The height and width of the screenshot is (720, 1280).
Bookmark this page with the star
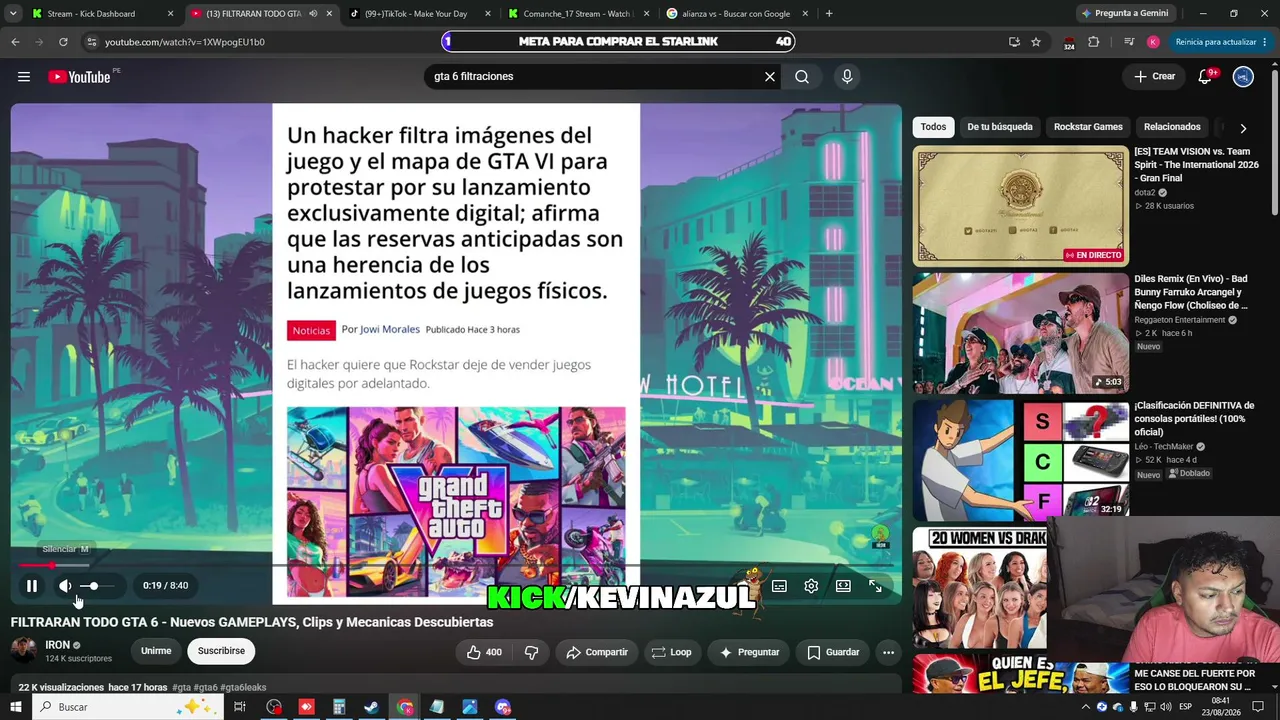1036,42
